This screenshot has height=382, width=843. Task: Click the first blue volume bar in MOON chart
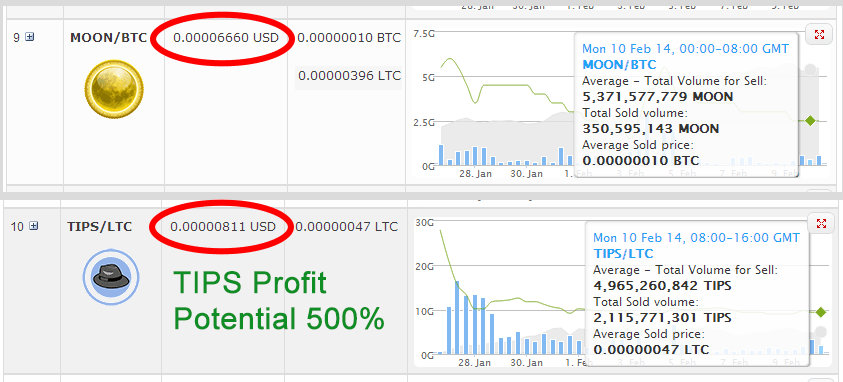[x=441, y=155]
